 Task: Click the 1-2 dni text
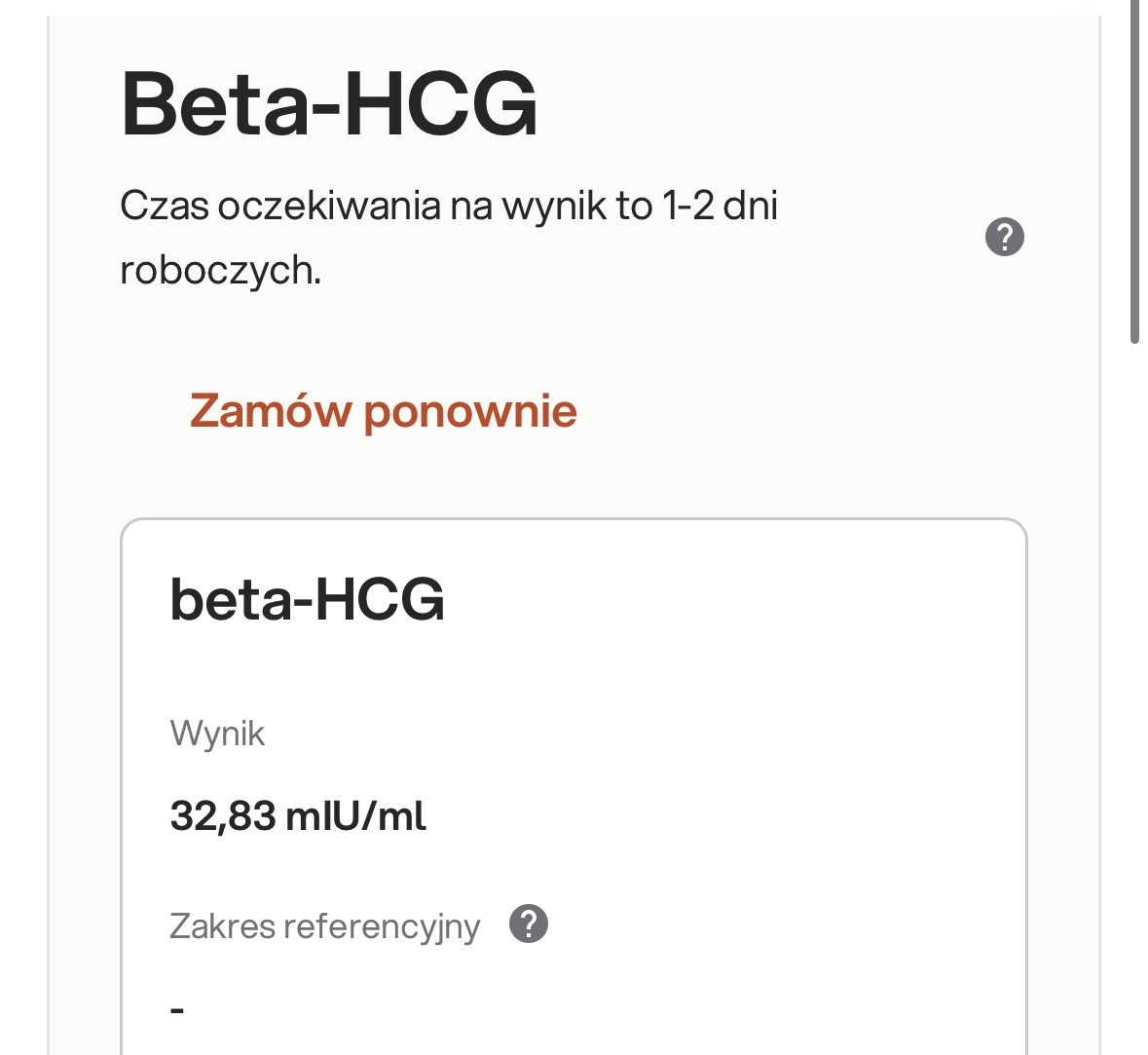(x=720, y=207)
